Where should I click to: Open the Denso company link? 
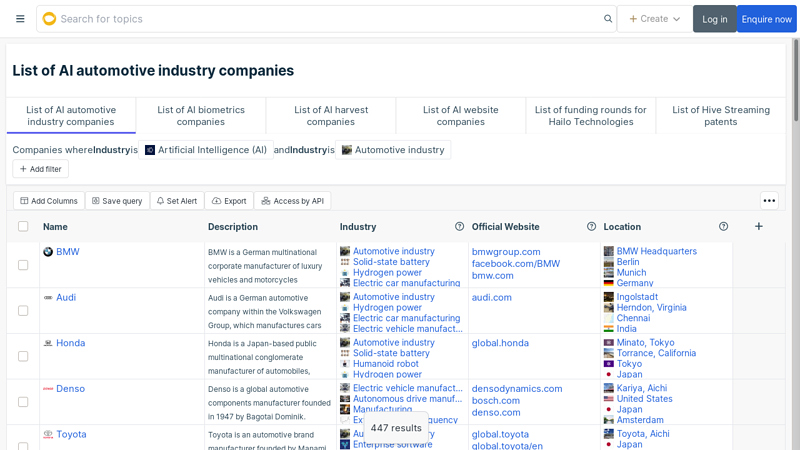tap(70, 389)
